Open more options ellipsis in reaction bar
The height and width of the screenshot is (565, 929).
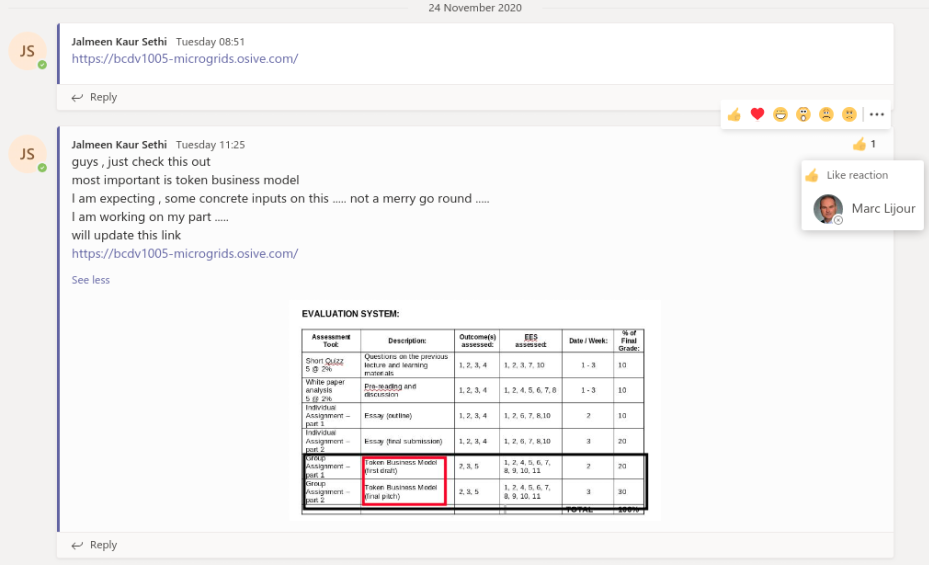click(x=876, y=114)
